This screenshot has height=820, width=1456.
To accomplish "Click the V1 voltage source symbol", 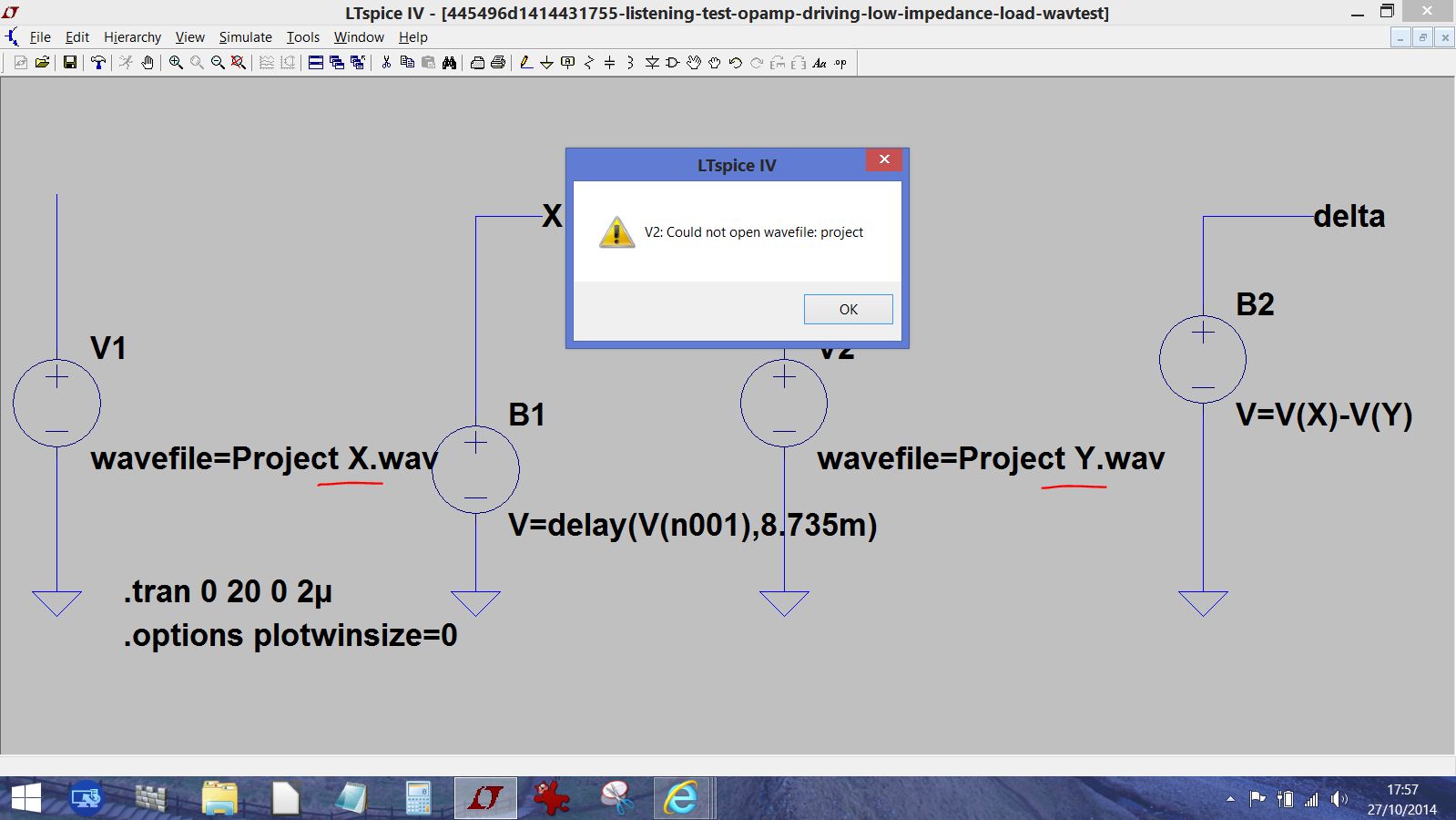I will pos(56,403).
